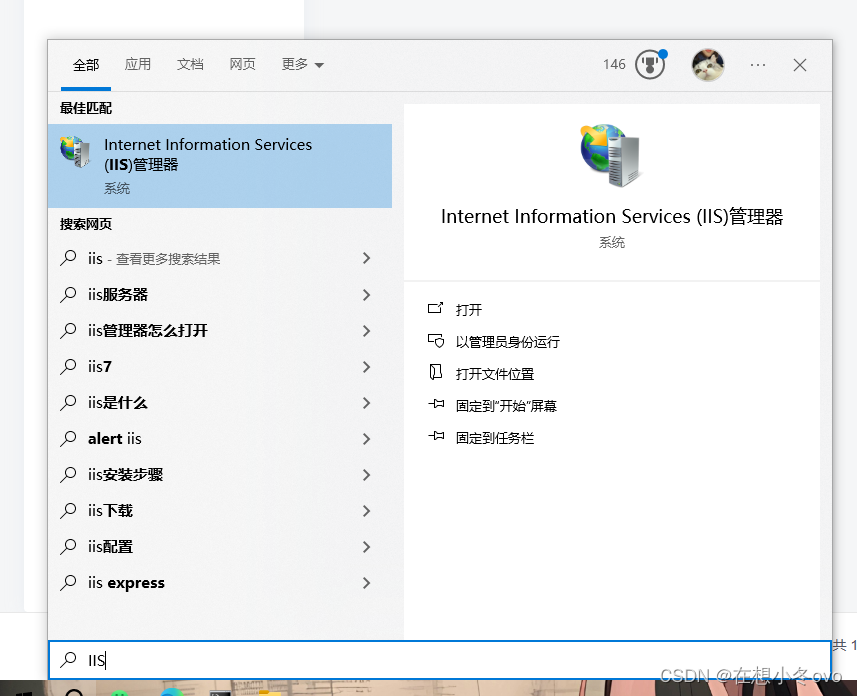
Task: Close the search panel with X
Action: click(800, 65)
